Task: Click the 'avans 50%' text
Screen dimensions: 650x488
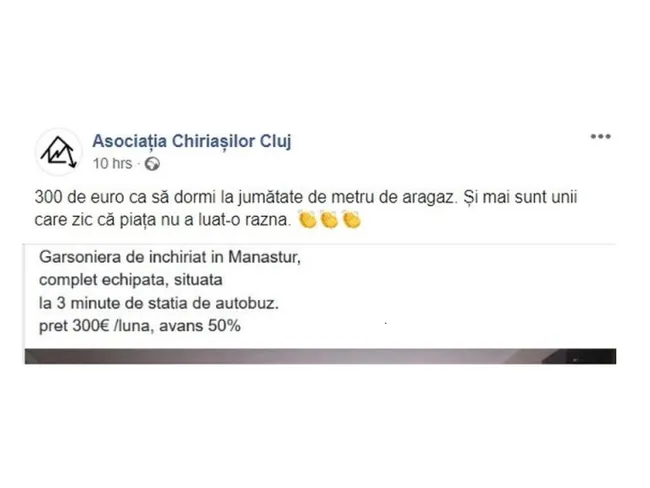Action: pos(200,326)
